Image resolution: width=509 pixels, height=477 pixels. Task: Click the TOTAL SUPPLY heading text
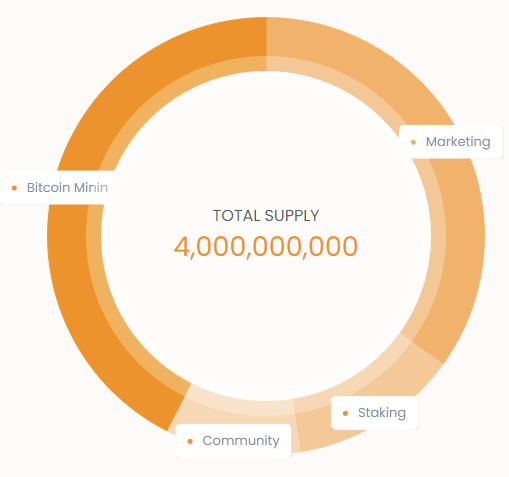click(266, 216)
